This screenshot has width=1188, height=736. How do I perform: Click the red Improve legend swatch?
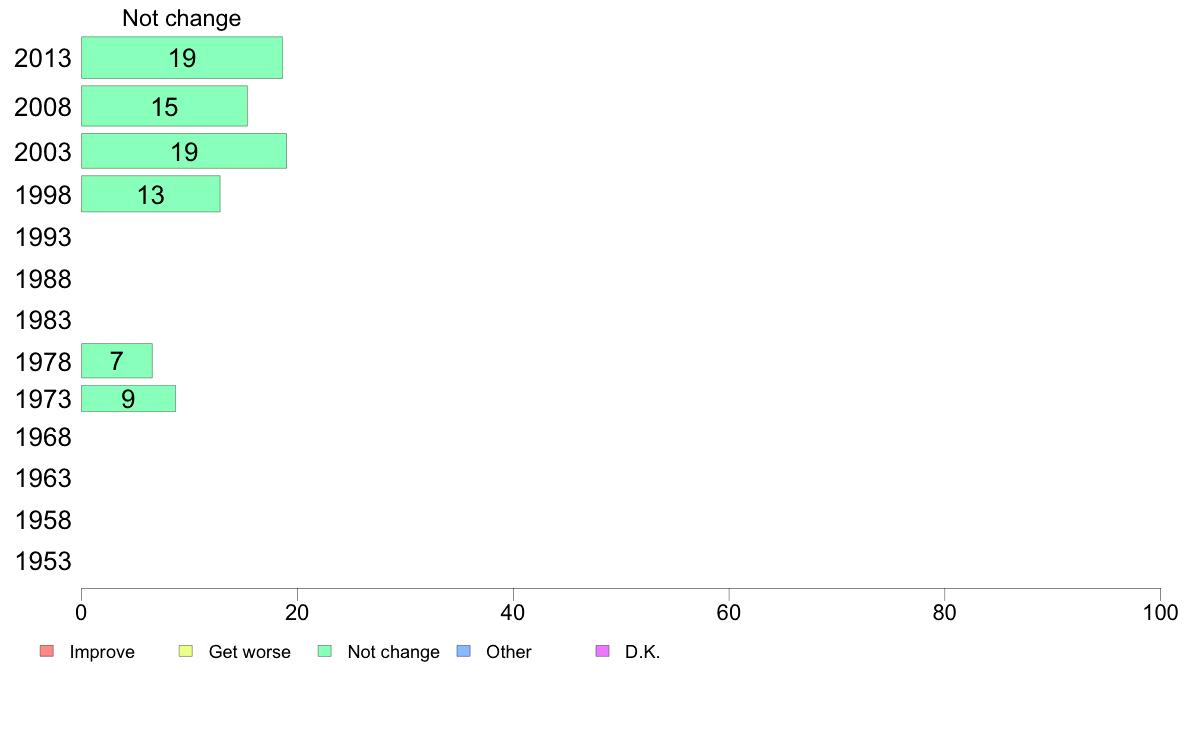point(47,651)
